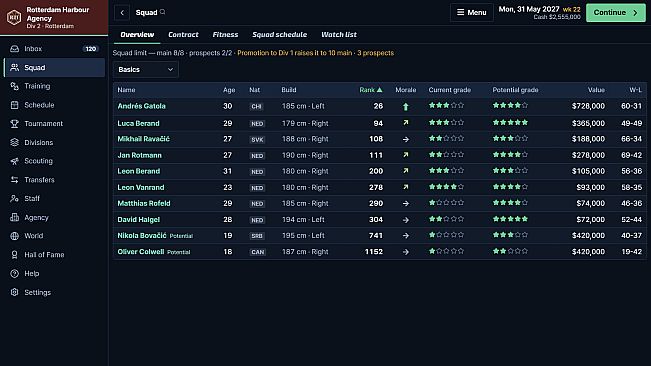This screenshot has width=651, height=366.
Task: Click the search icon beside Squad title
Action: point(163,12)
